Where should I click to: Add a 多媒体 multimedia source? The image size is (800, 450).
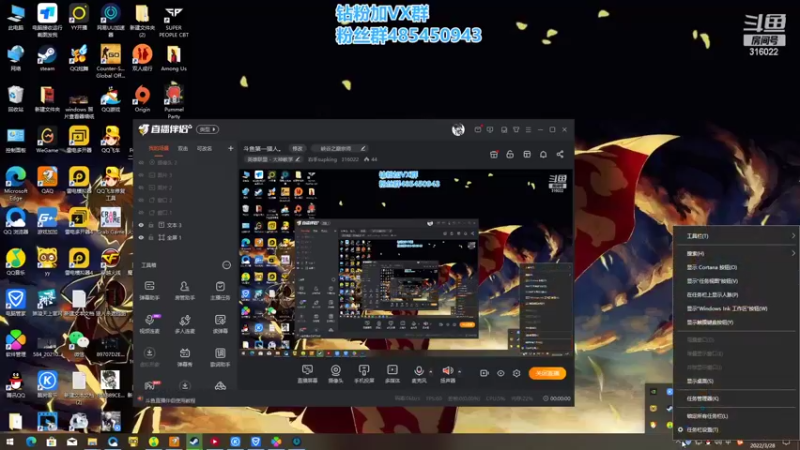coord(392,373)
